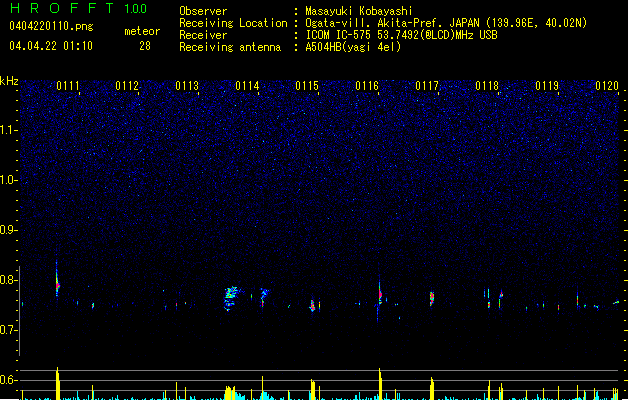629x400 pixels.
Task: Click the large diffuse meteor echo before 0114
Action: point(230,298)
